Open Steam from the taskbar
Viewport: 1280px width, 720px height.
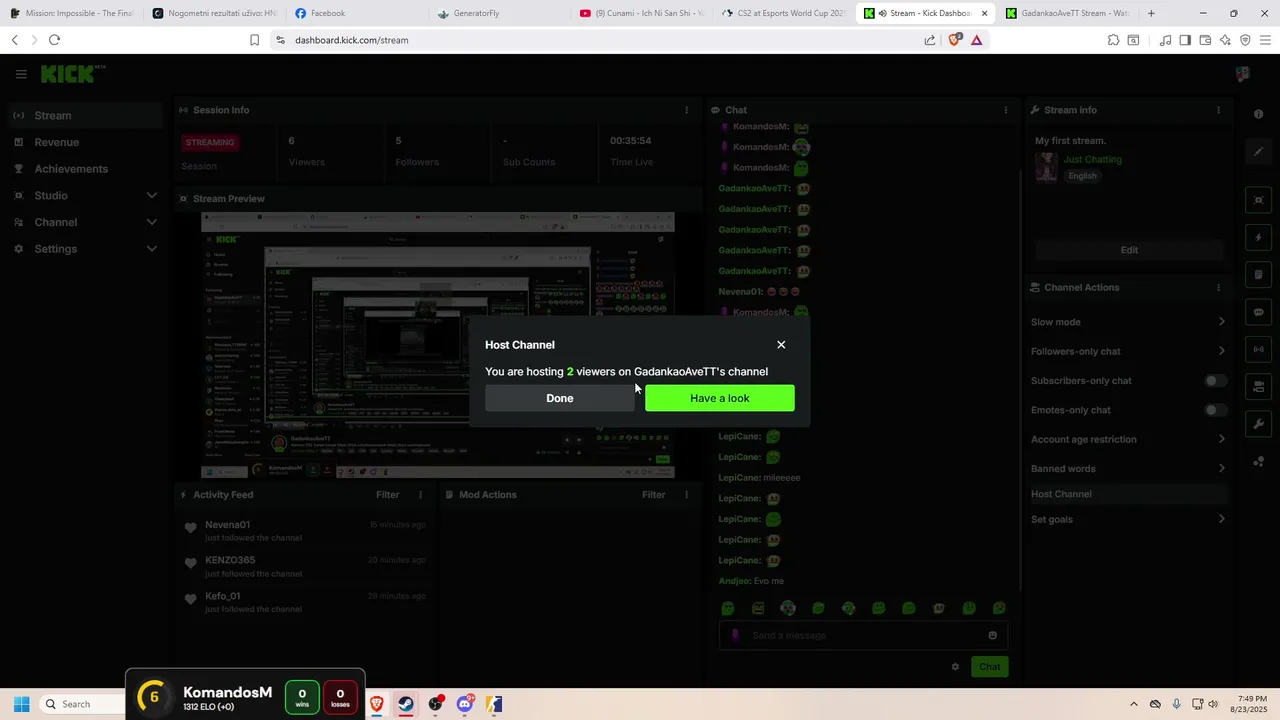(406, 704)
